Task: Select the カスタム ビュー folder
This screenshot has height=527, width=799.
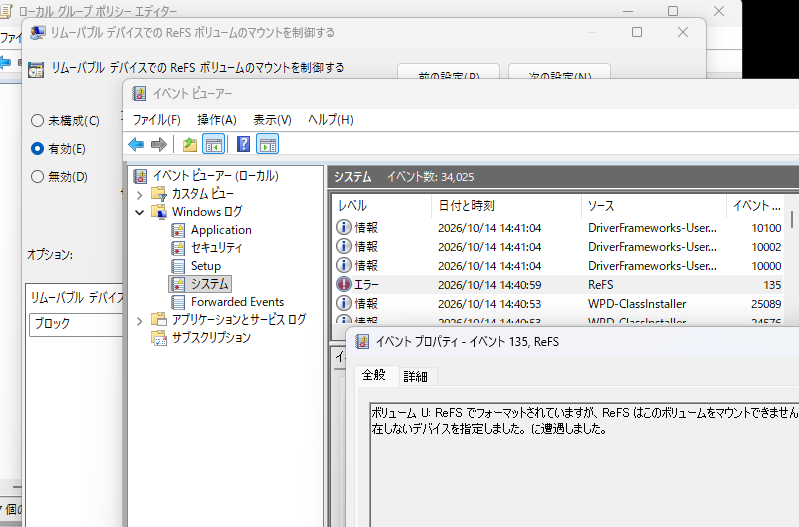Action: coord(203,194)
